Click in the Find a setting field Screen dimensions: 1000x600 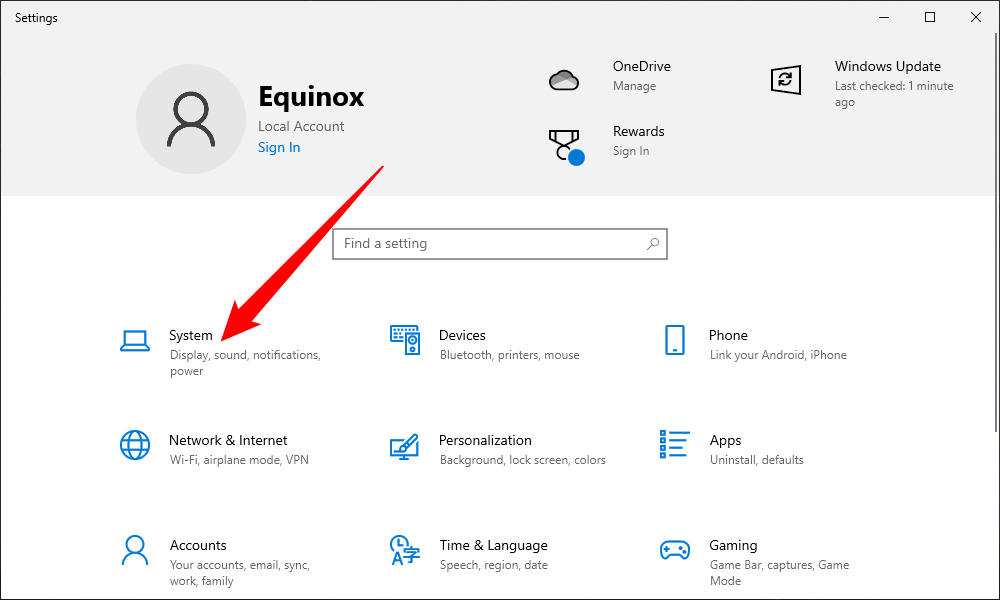click(x=500, y=244)
